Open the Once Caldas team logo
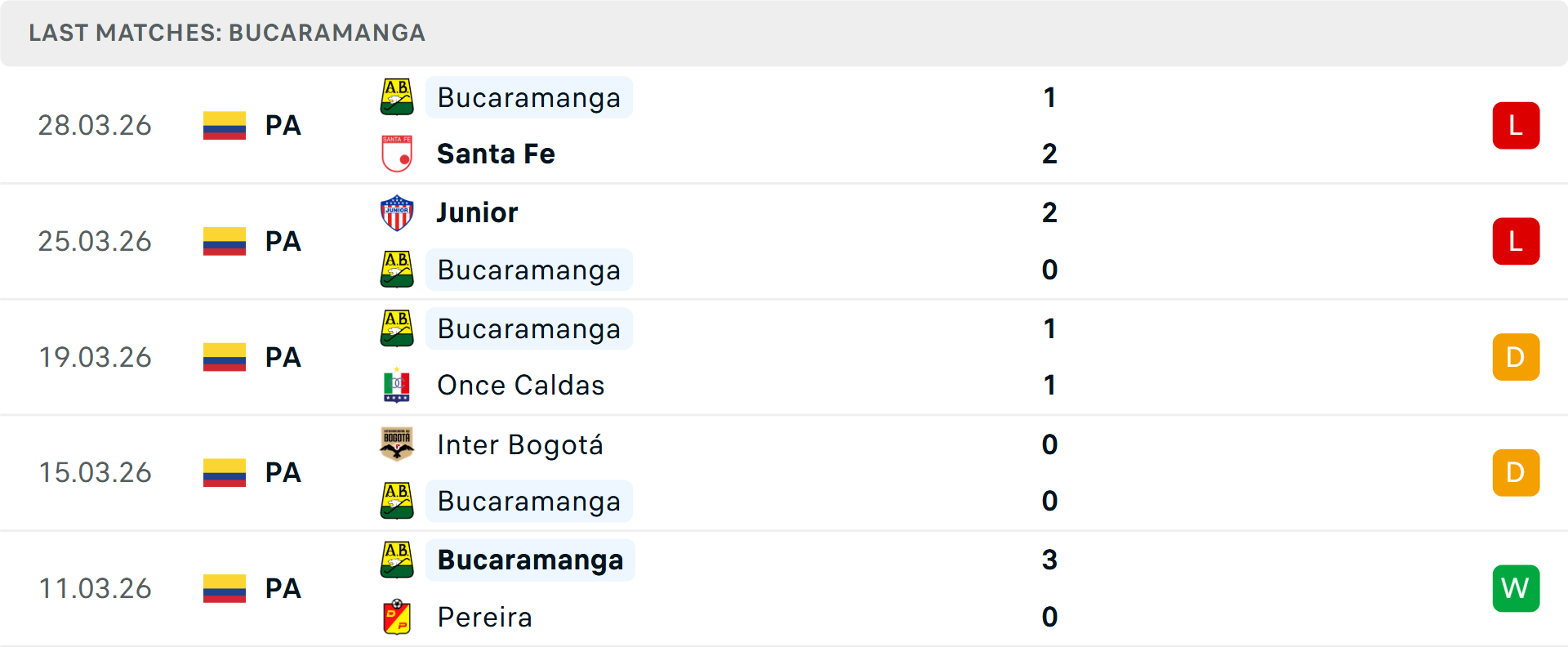The image size is (1568, 647). (397, 385)
